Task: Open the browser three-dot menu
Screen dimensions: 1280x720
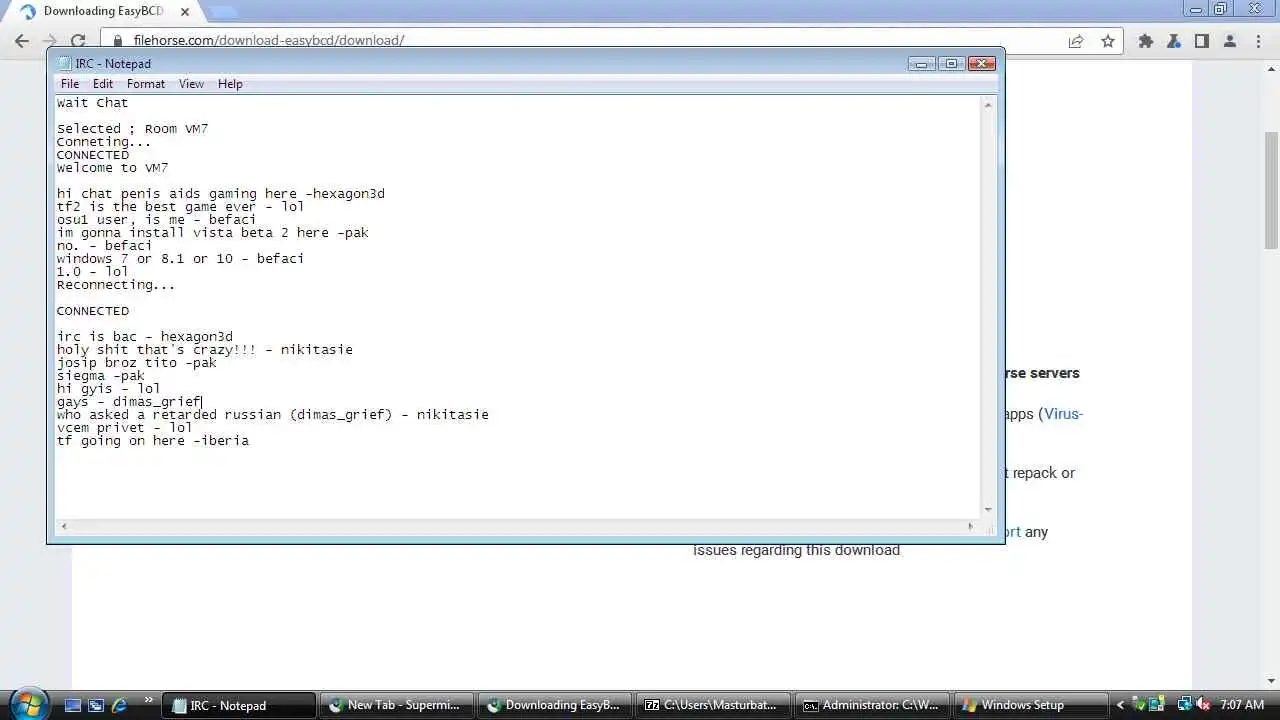Action: click(1258, 41)
